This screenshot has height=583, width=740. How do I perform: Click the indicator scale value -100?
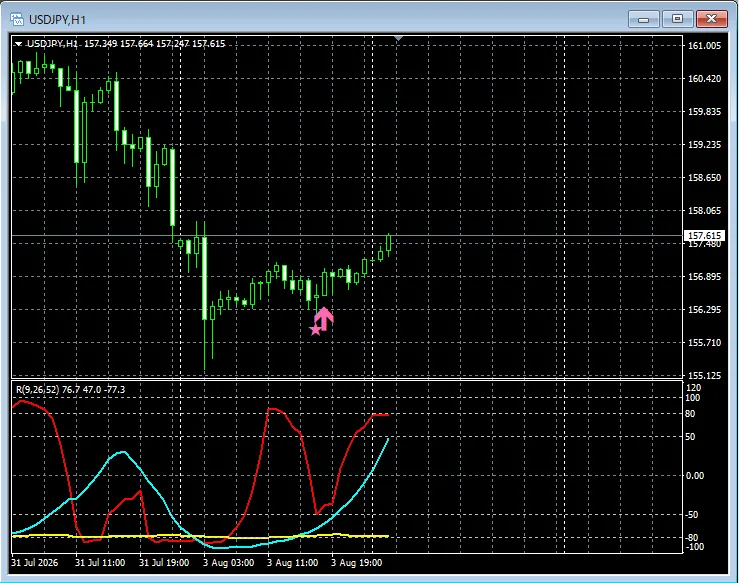695,547
